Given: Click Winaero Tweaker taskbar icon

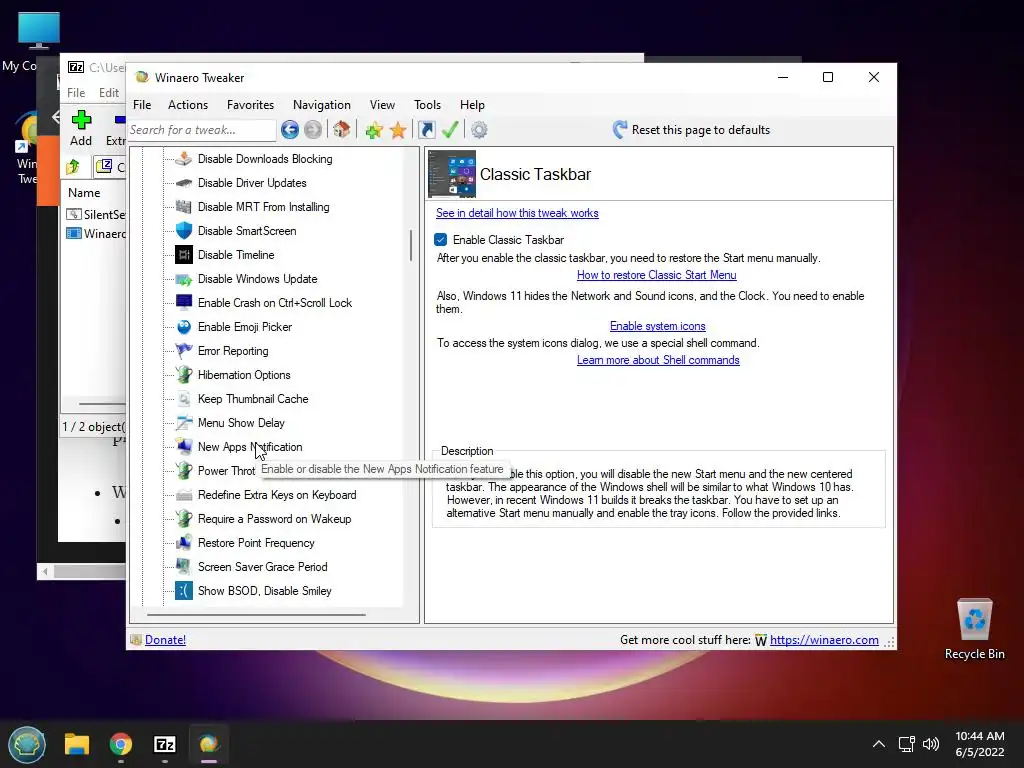Looking at the screenshot, I should (208, 744).
